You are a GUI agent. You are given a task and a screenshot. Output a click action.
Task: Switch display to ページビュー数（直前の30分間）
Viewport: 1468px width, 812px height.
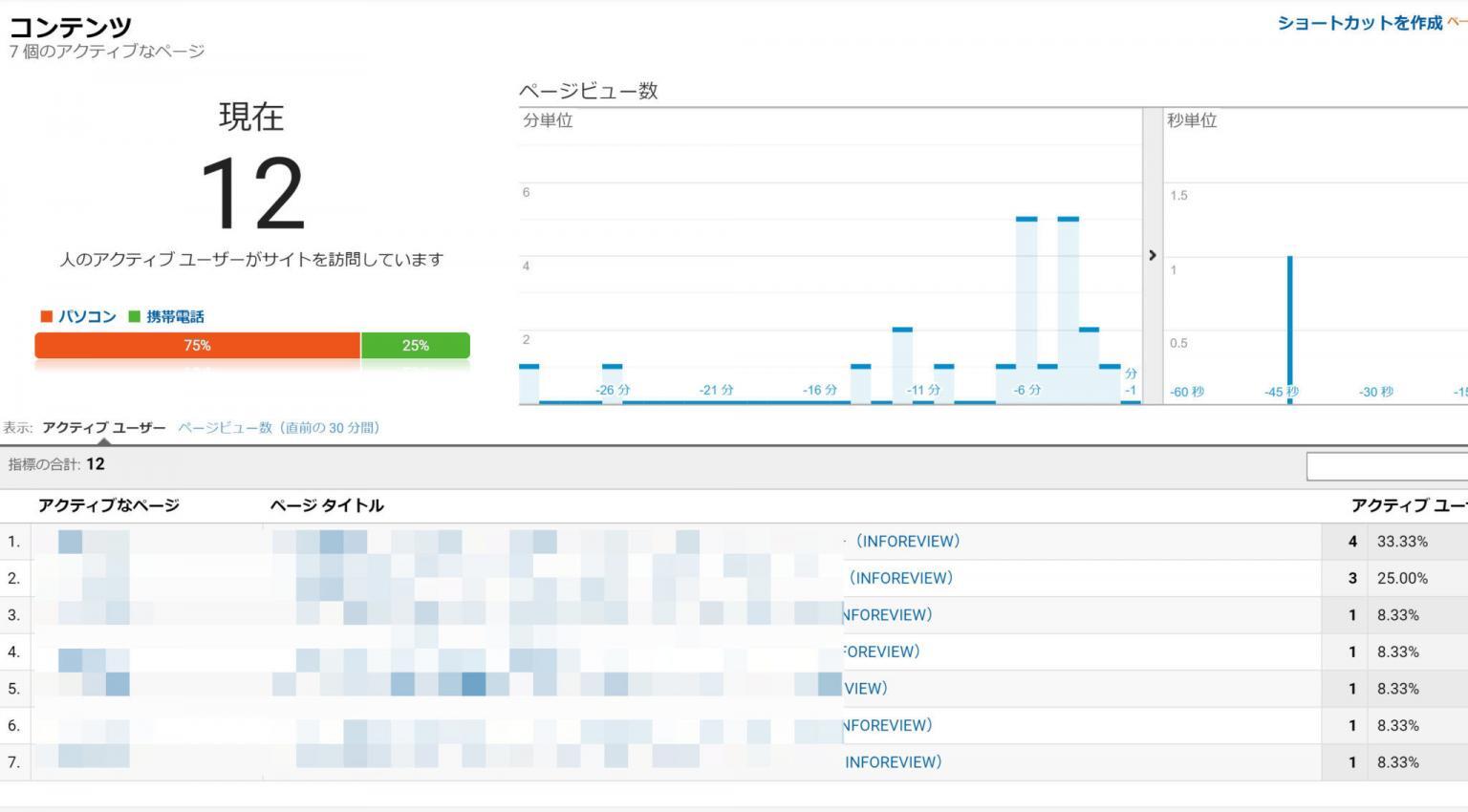277,428
